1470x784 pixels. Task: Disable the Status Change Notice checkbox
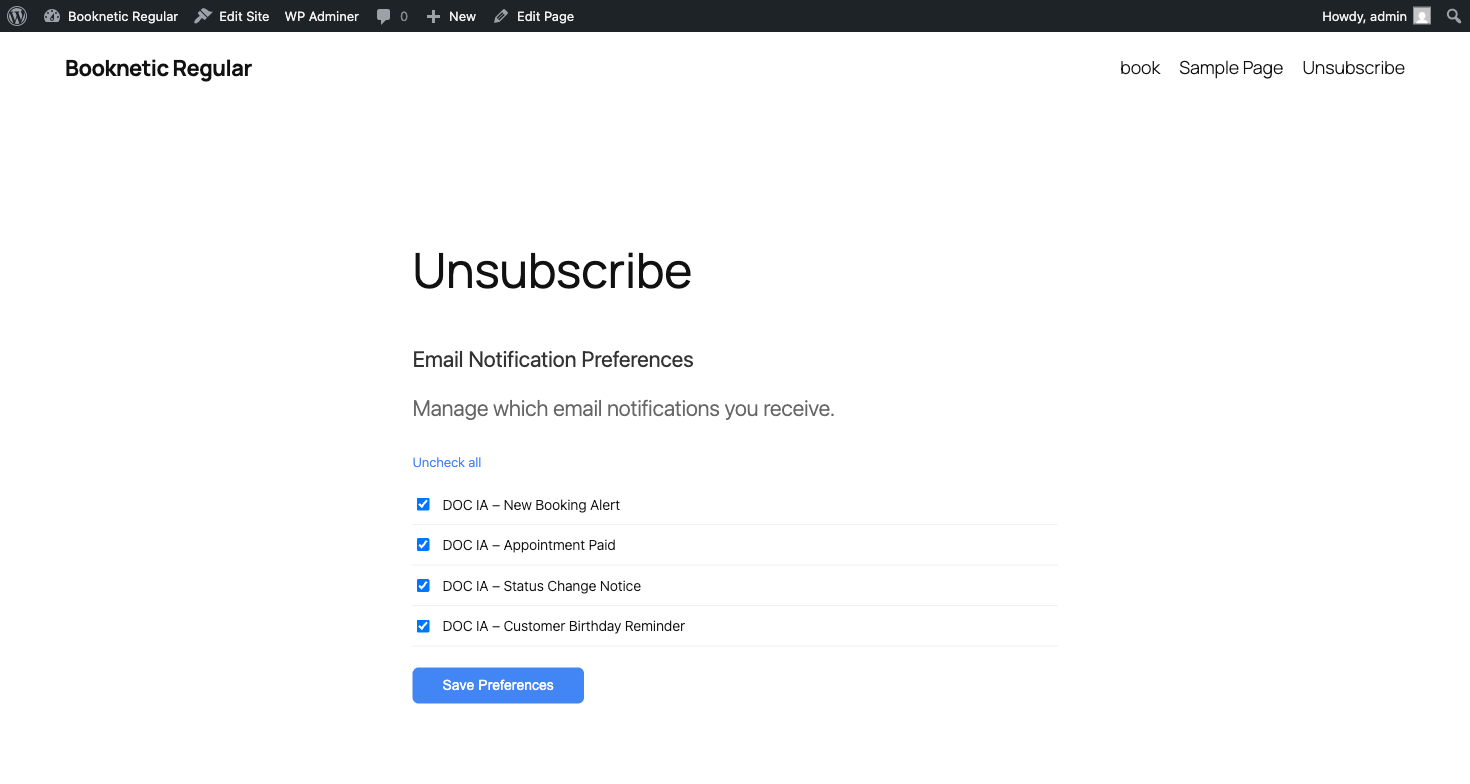[423, 586]
